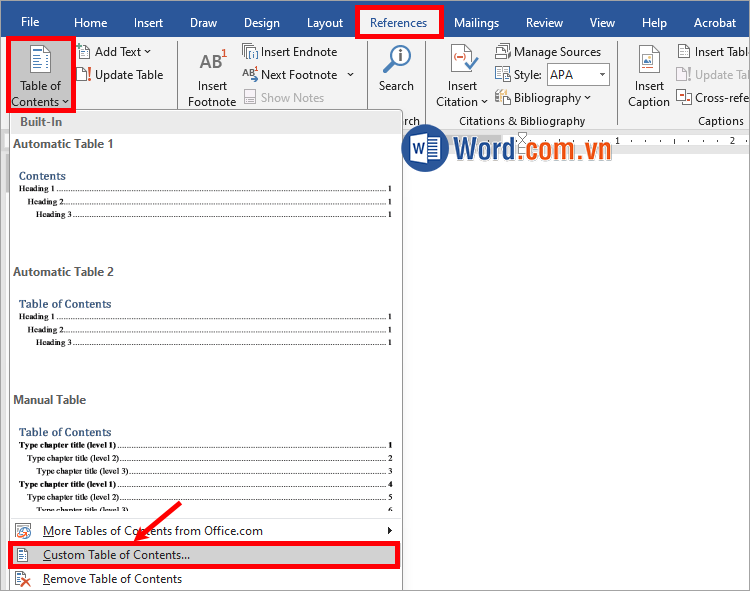Click the Style icon beside the APA box
750x591 pixels.
pos(503,74)
